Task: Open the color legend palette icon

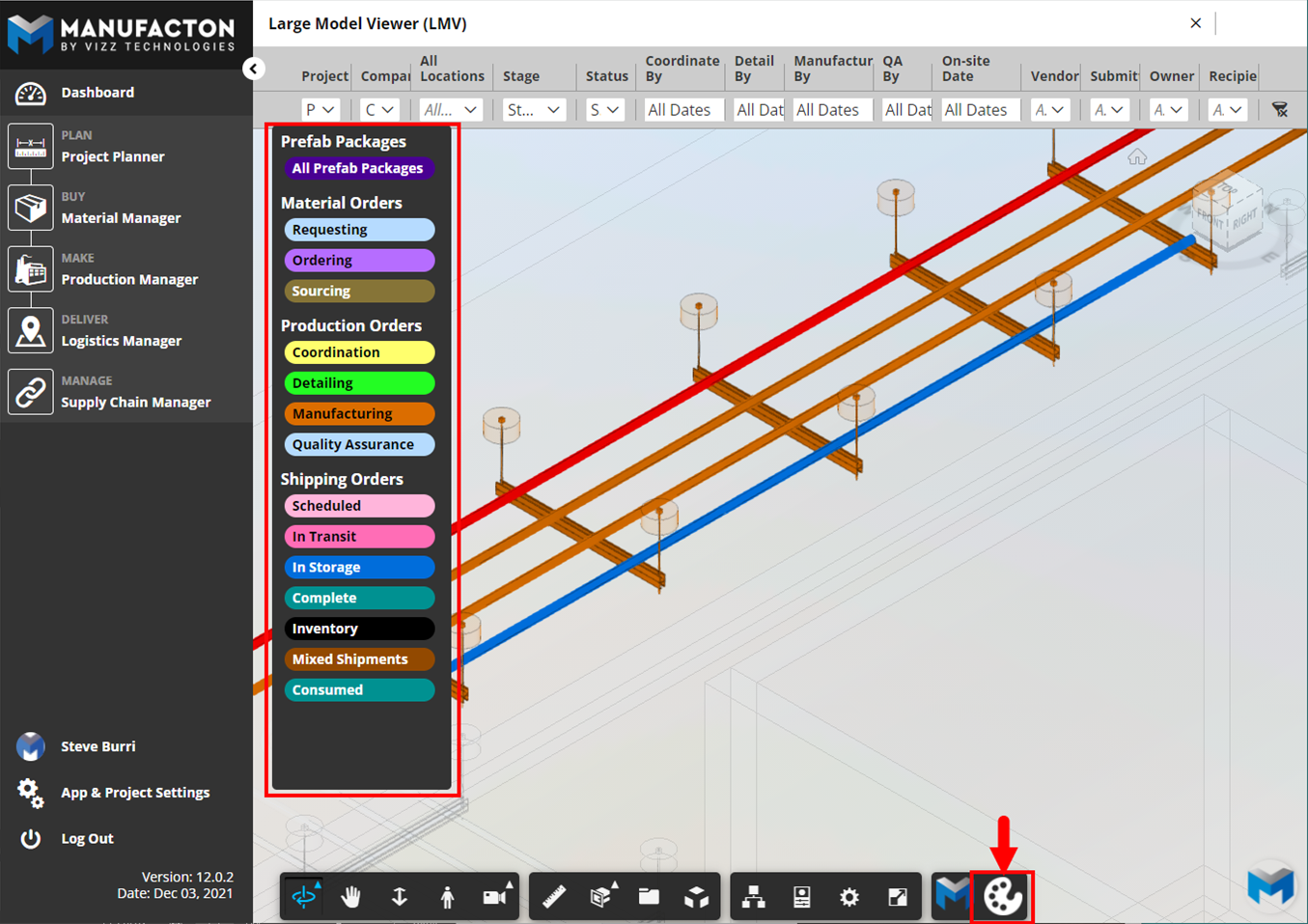Action: (1002, 896)
